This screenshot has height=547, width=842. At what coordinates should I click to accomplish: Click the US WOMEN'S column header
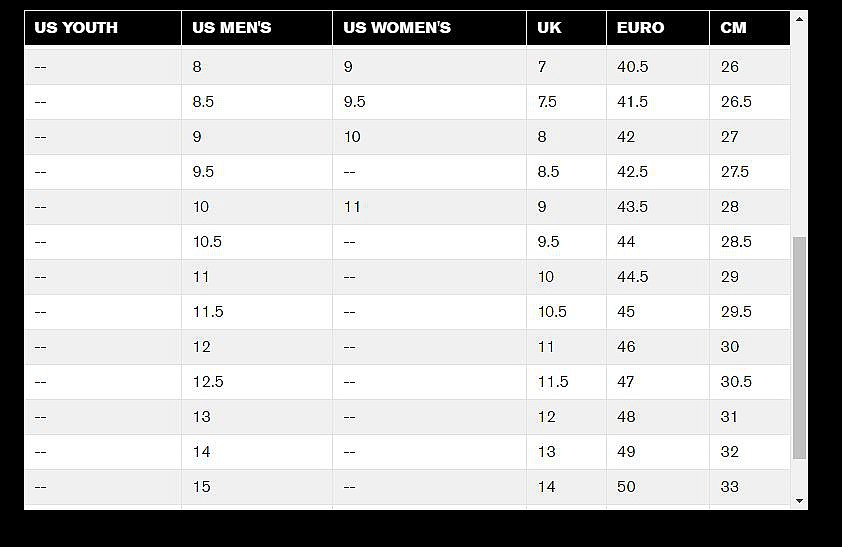[397, 28]
